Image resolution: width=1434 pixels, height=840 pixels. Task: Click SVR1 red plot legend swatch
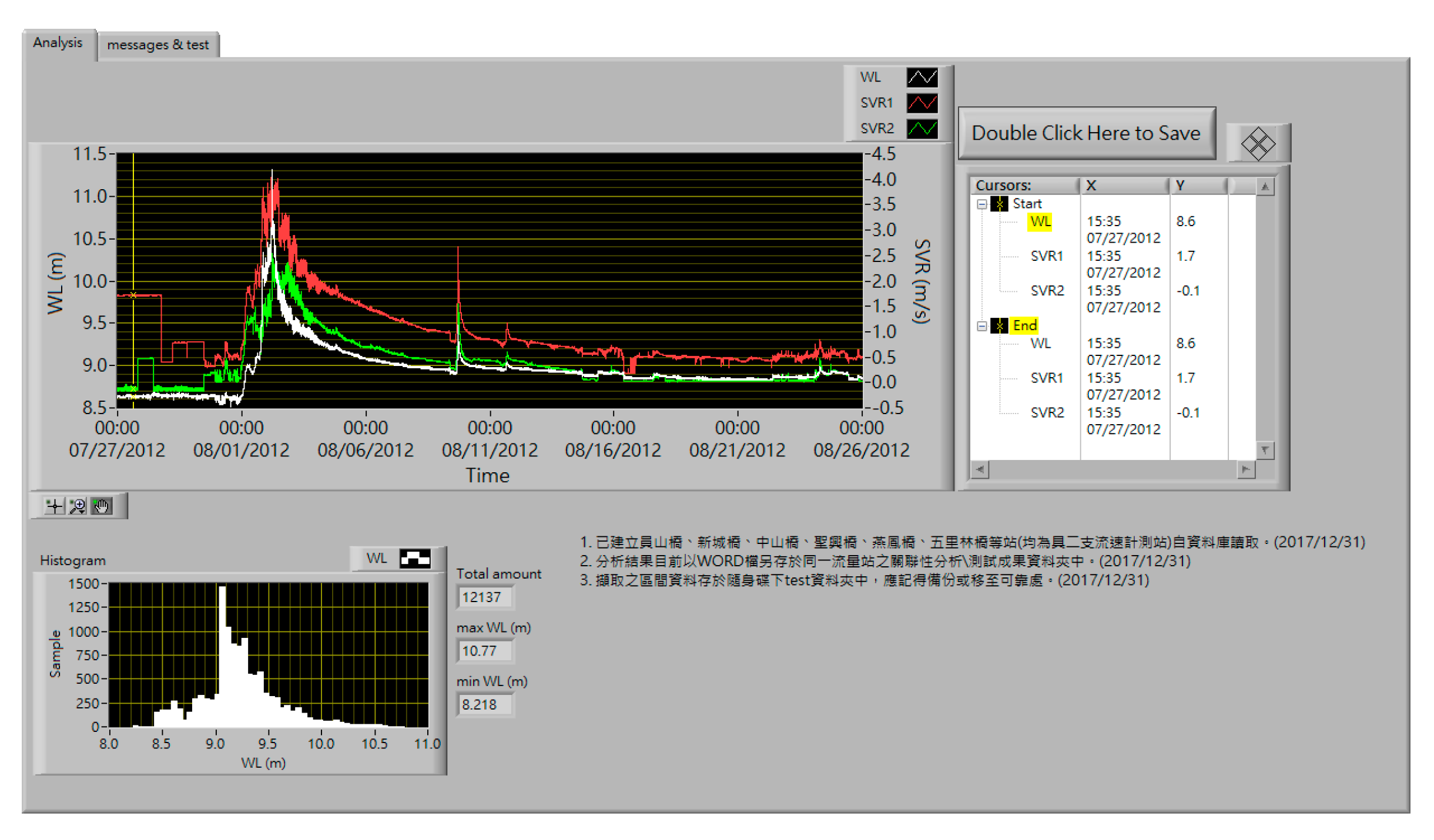click(921, 103)
